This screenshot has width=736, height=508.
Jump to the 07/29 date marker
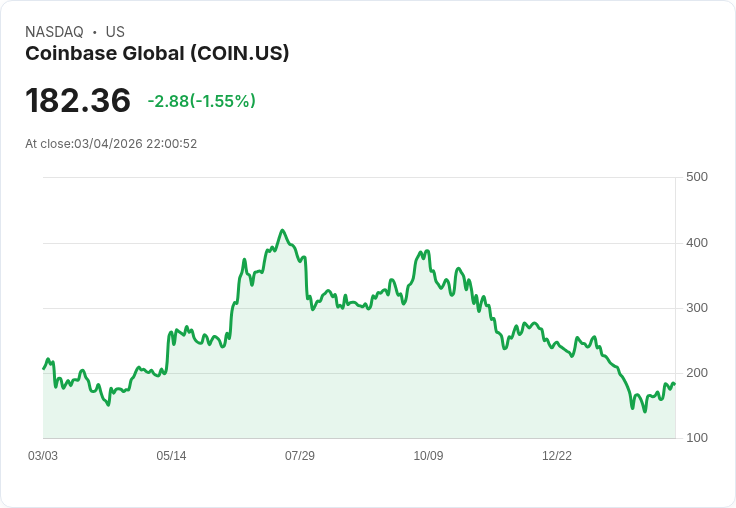click(x=300, y=456)
